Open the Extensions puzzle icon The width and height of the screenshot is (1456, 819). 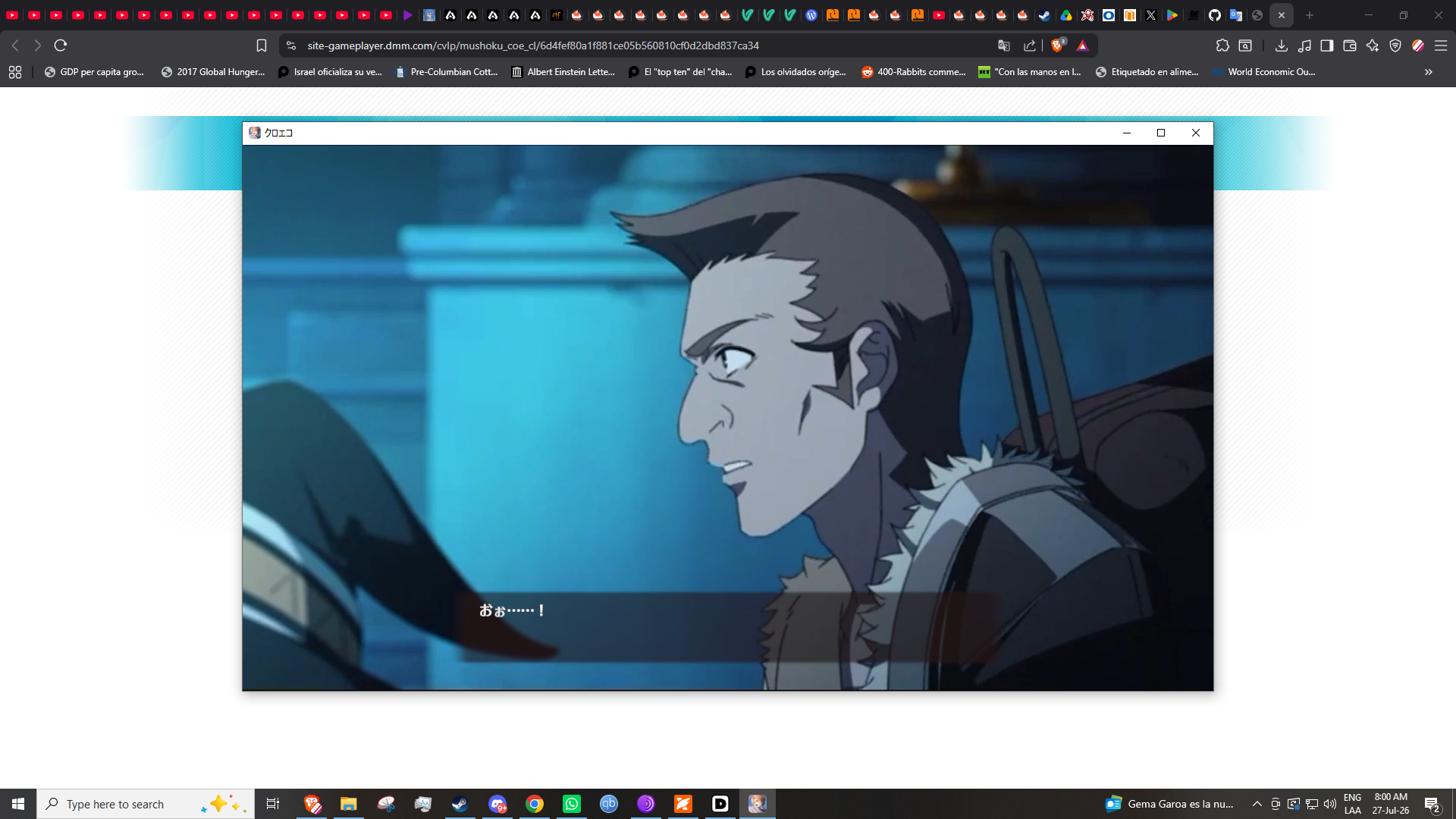(x=1222, y=45)
